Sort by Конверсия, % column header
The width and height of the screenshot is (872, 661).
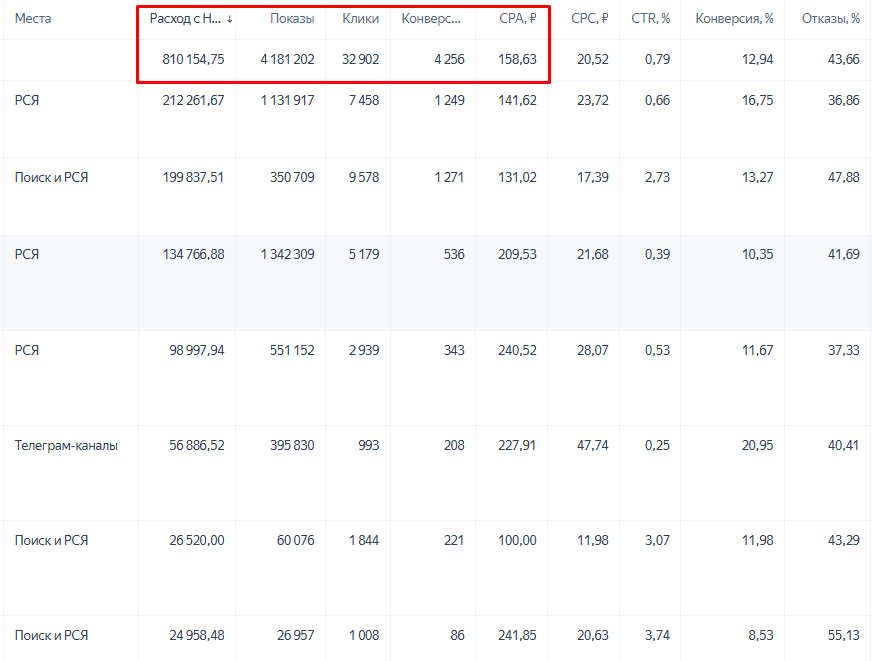coord(734,18)
